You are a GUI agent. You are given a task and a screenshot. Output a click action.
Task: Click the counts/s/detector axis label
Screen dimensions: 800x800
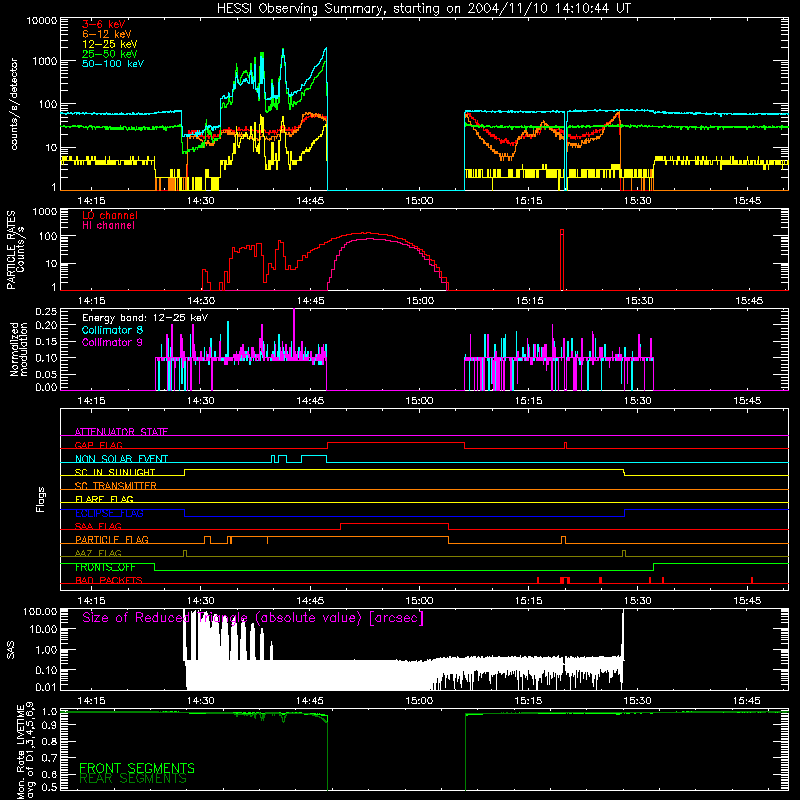(14, 104)
